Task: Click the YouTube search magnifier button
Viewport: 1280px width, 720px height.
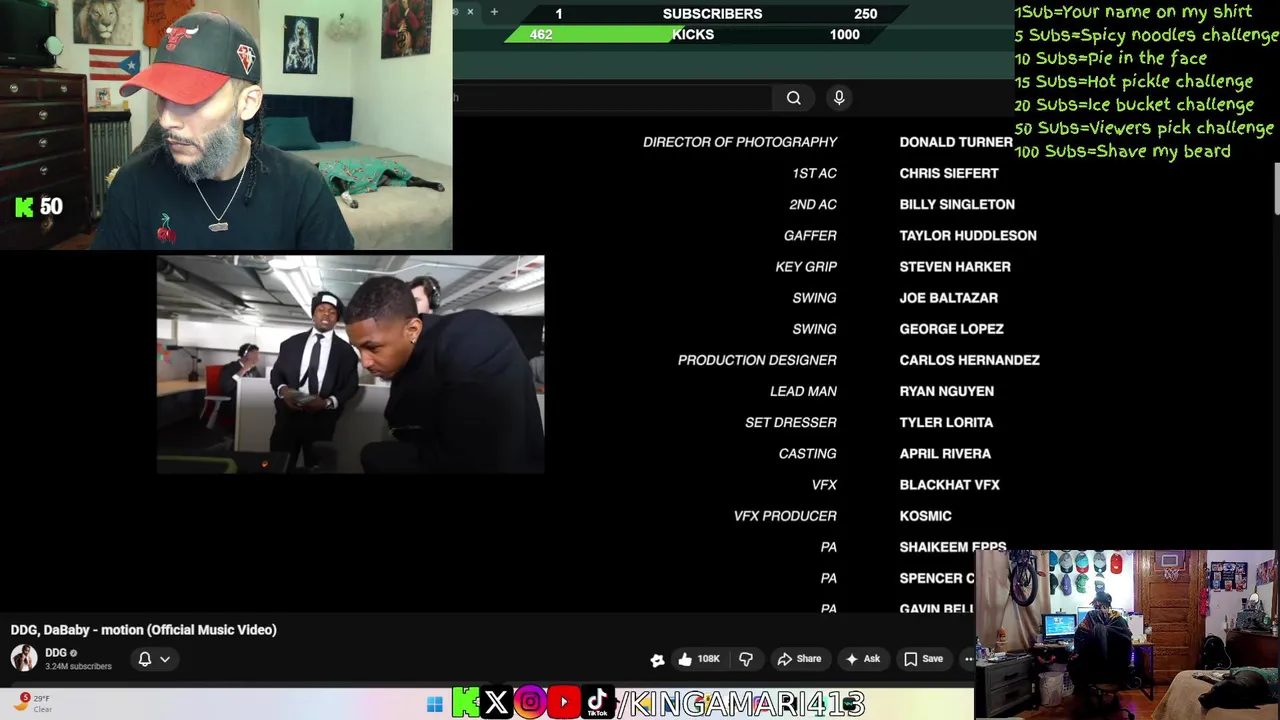Action: pos(793,98)
